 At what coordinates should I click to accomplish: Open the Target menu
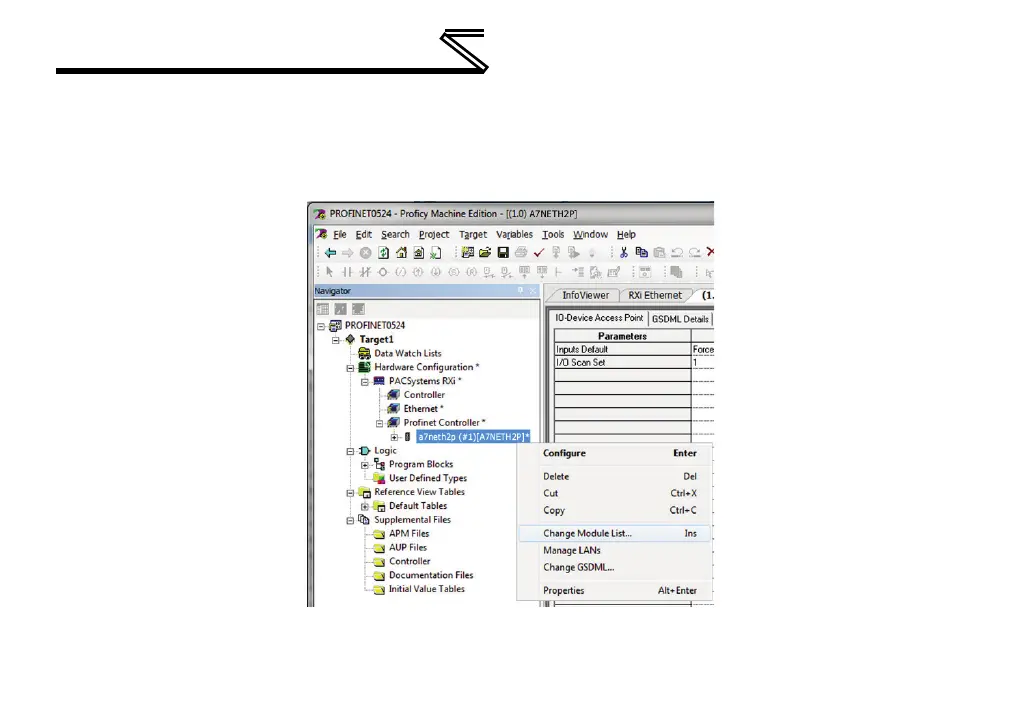click(x=473, y=235)
